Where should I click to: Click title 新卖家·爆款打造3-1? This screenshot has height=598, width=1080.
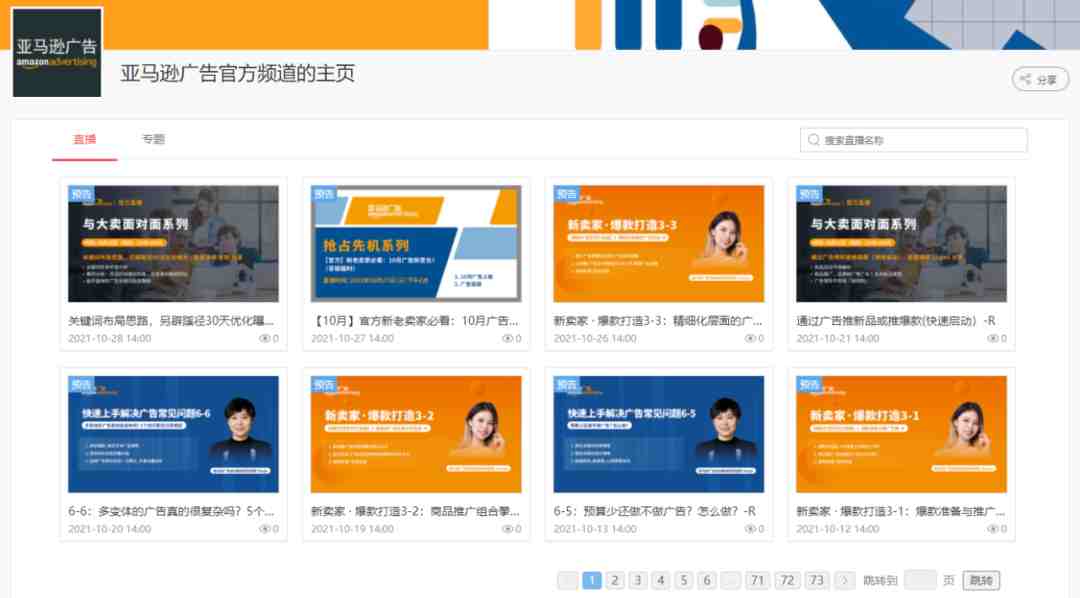tap(900, 511)
